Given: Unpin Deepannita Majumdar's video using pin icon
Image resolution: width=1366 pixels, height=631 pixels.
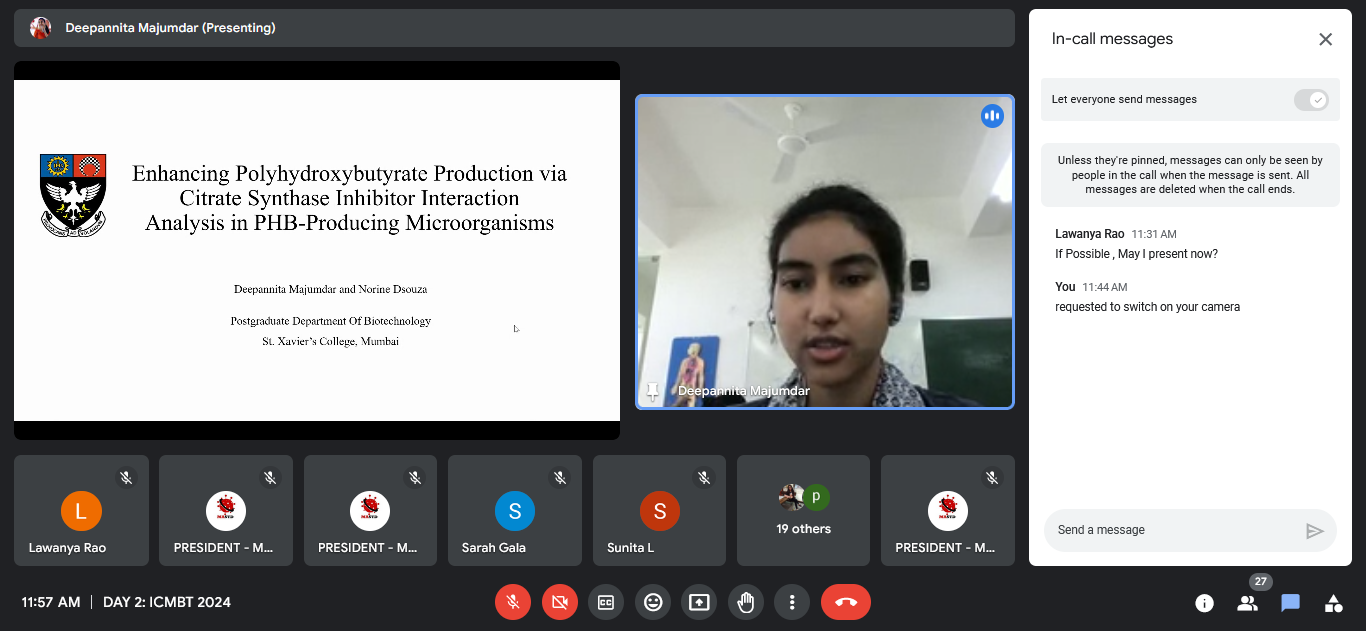Looking at the screenshot, I should click(654, 391).
